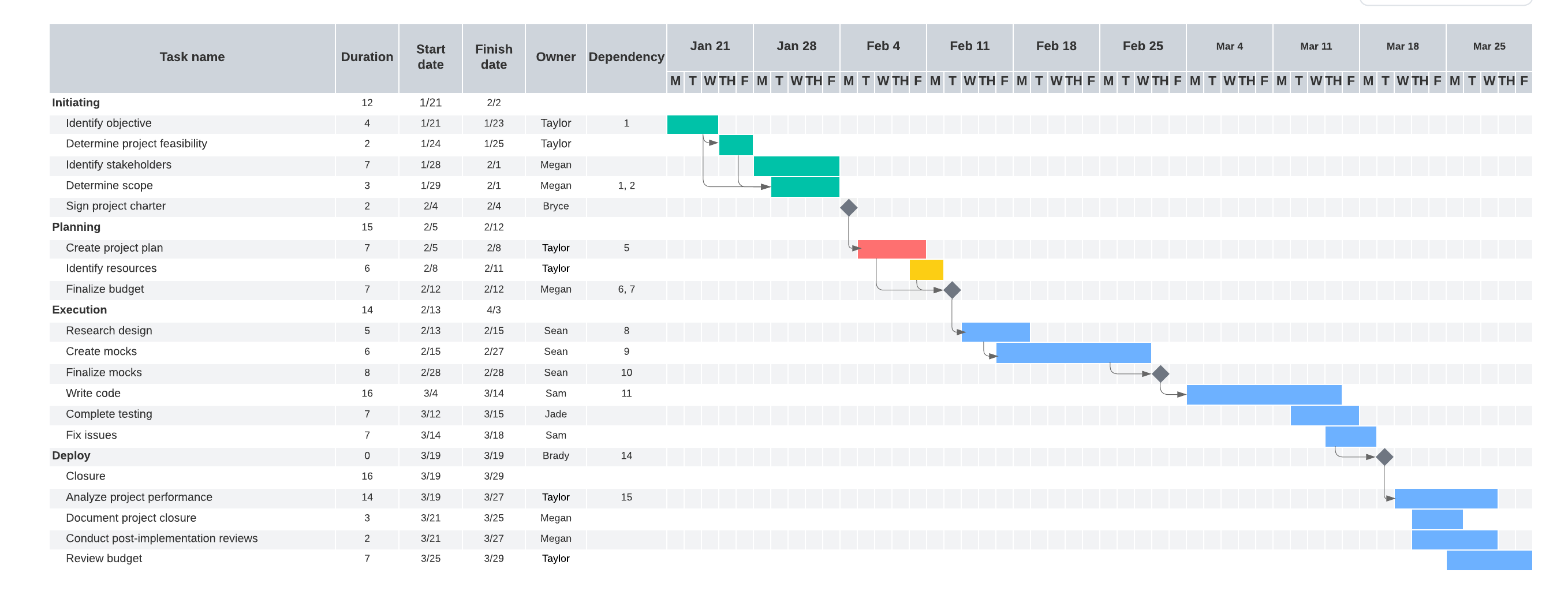Click the Task name column header

coord(192,57)
